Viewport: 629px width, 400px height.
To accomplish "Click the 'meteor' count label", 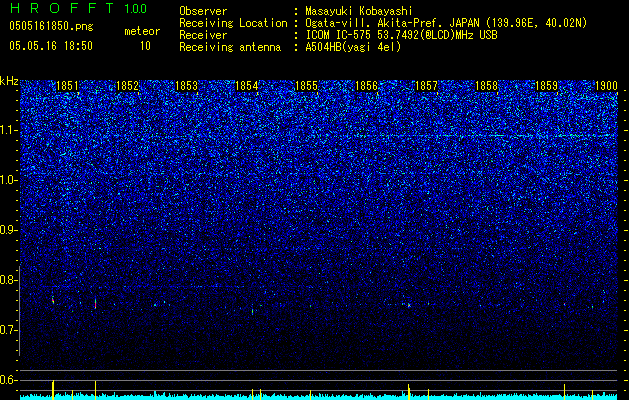I will [142, 31].
